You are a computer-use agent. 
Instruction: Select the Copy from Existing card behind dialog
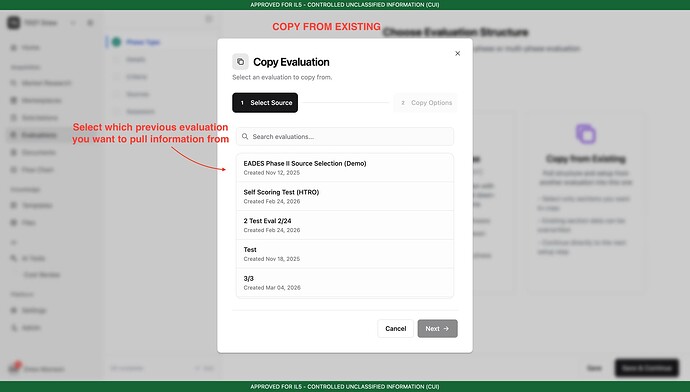point(585,202)
